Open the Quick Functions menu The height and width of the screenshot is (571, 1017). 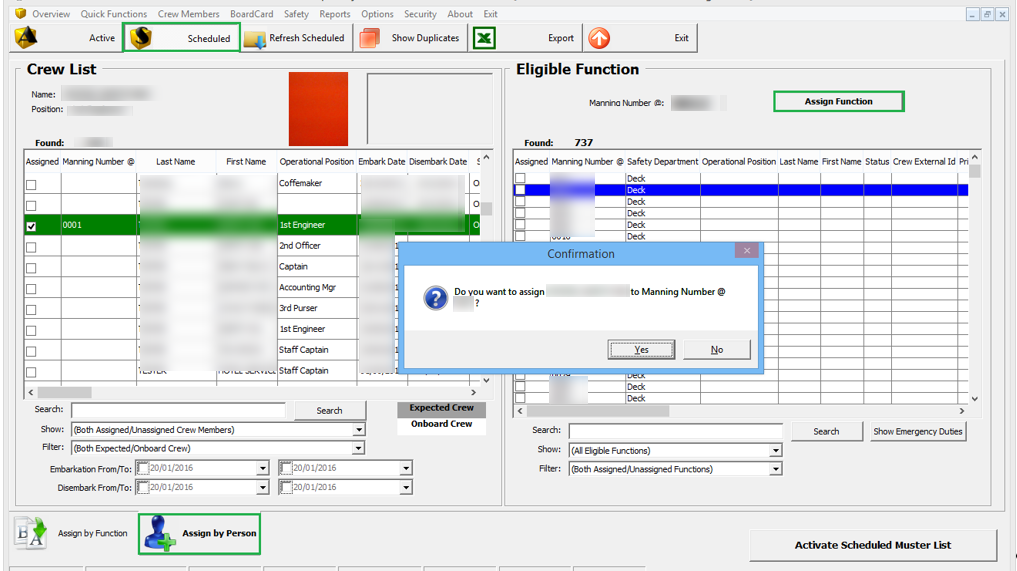(x=114, y=14)
